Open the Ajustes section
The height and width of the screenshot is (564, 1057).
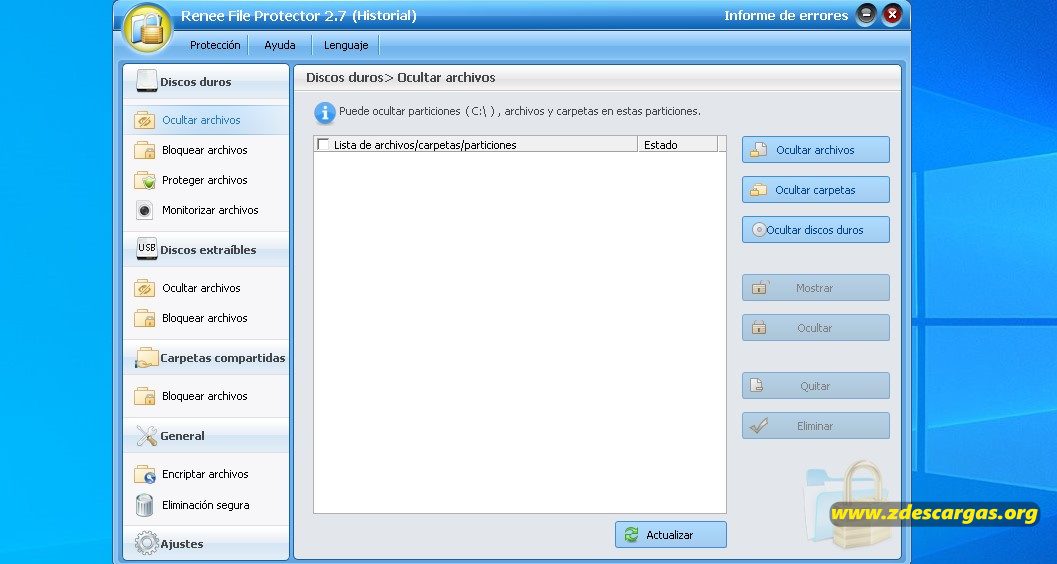point(206,543)
